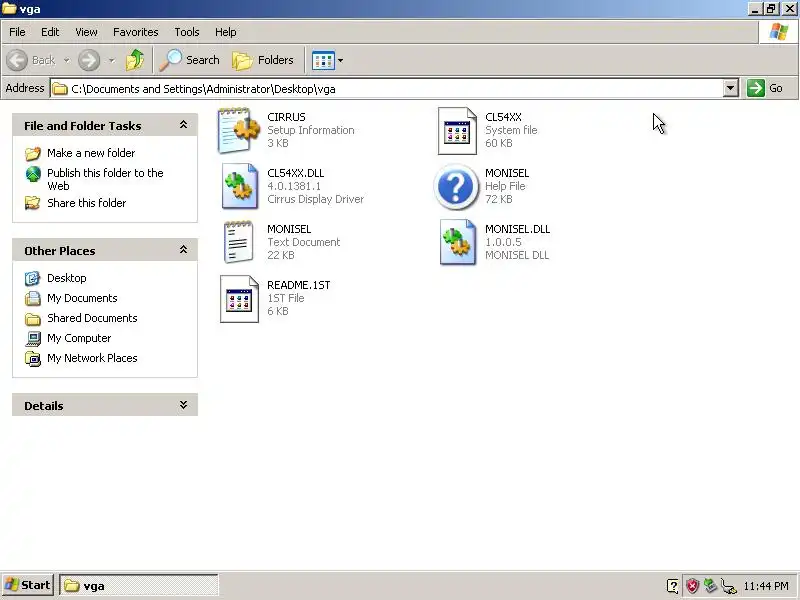
Task: Open My Network Places link
Action: click(92, 358)
